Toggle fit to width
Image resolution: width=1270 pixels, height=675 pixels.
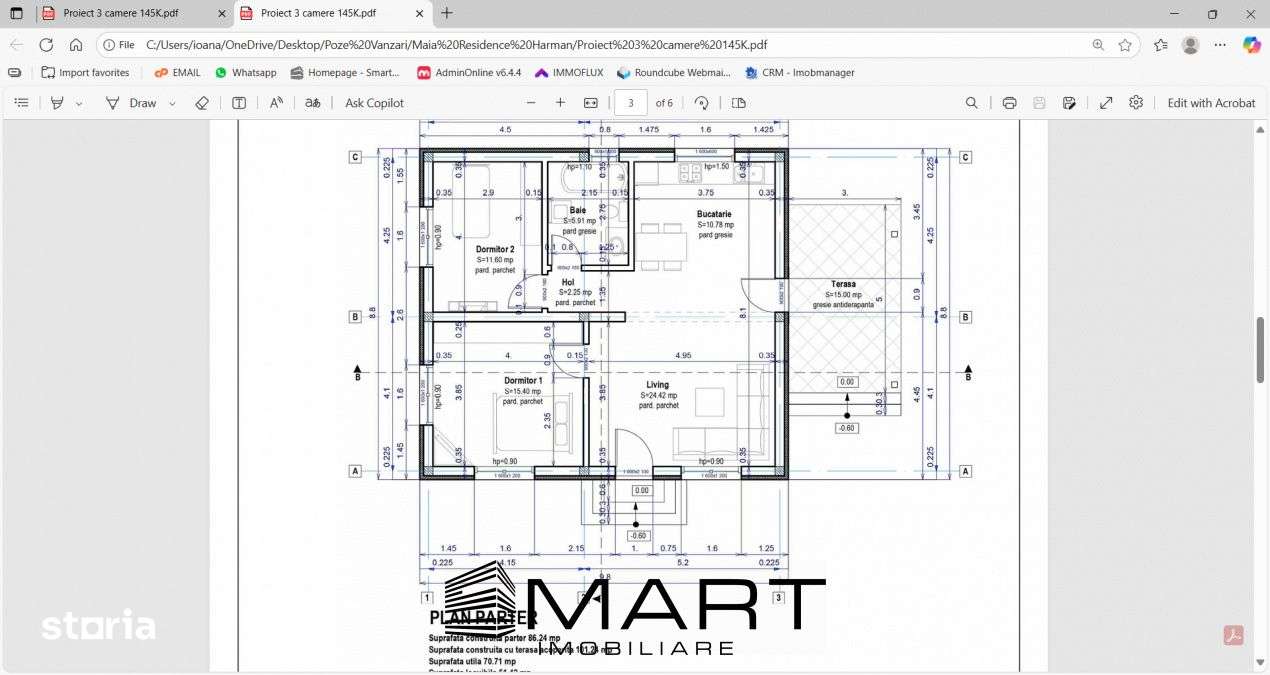[x=590, y=103]
